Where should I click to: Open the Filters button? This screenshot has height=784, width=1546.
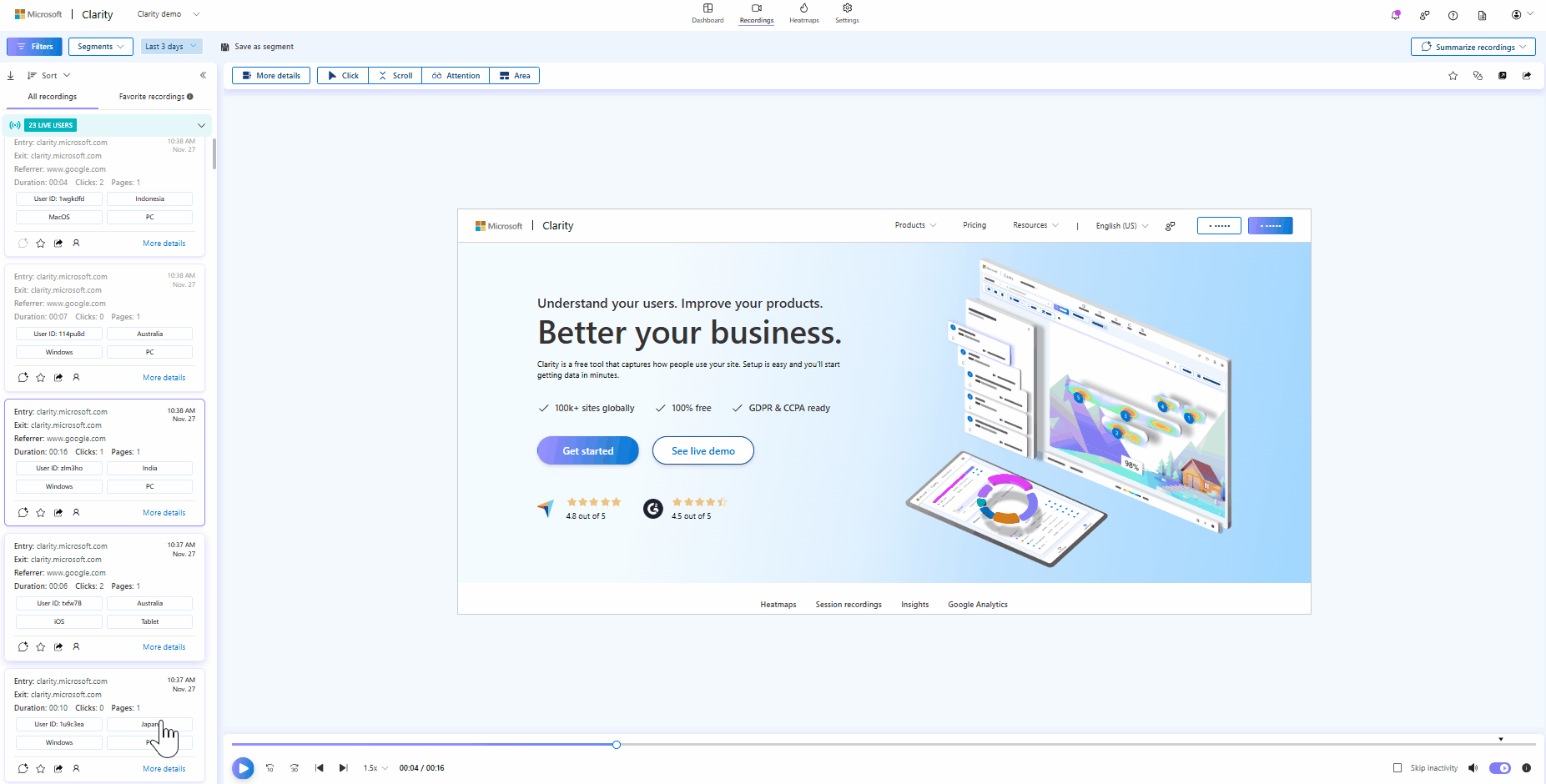click(34, 47)
